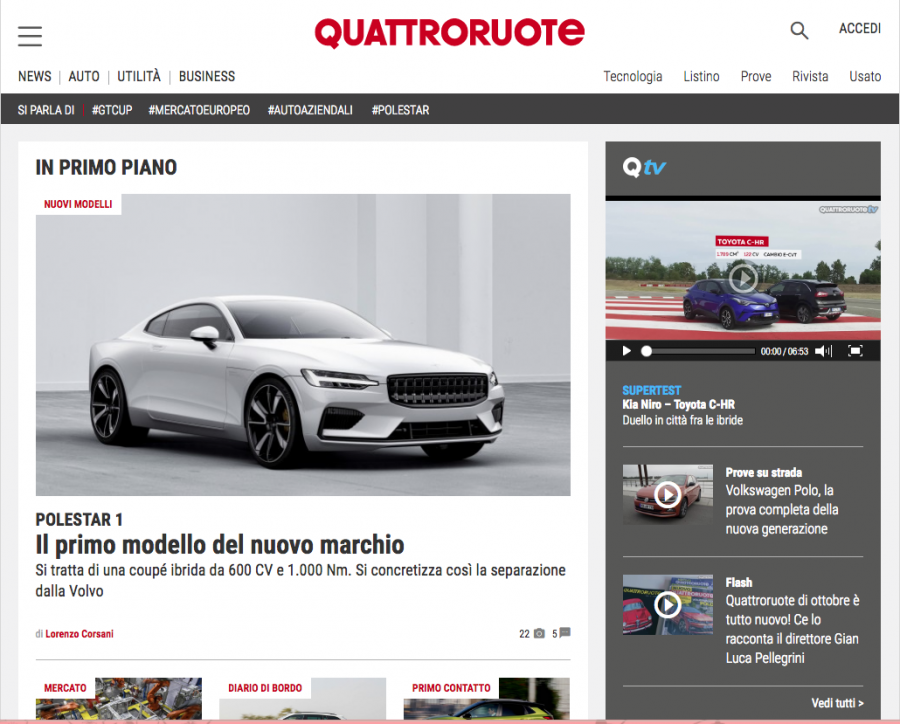This screenshot has height=724, width=900.
Task: Select the #POLESTAR trending tag
Action: tap(400, 110)
